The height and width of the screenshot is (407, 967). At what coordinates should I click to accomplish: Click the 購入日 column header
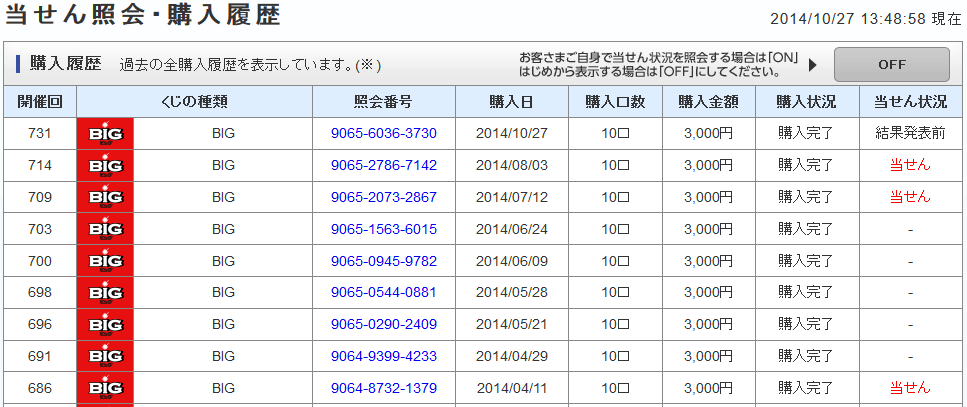tap(512, 102)
